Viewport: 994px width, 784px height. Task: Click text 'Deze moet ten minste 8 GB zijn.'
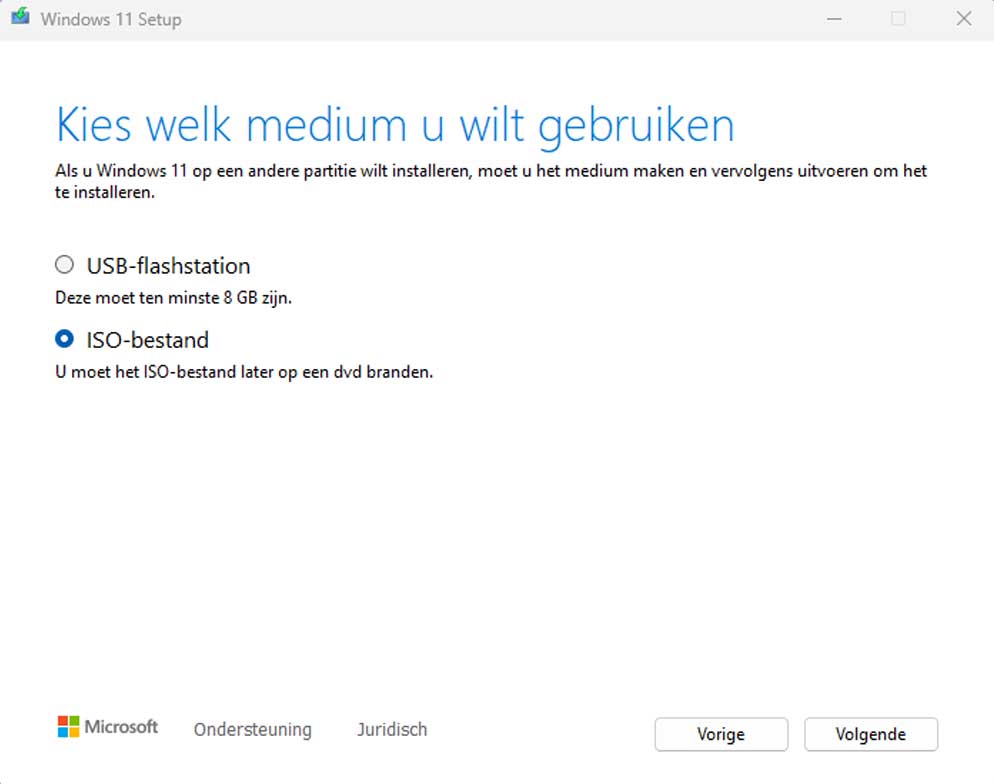click(x=173, y=298)
